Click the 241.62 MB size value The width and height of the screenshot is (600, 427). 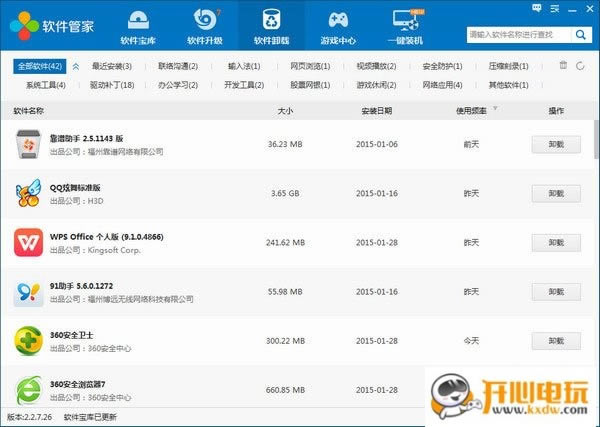coord(285,243)
